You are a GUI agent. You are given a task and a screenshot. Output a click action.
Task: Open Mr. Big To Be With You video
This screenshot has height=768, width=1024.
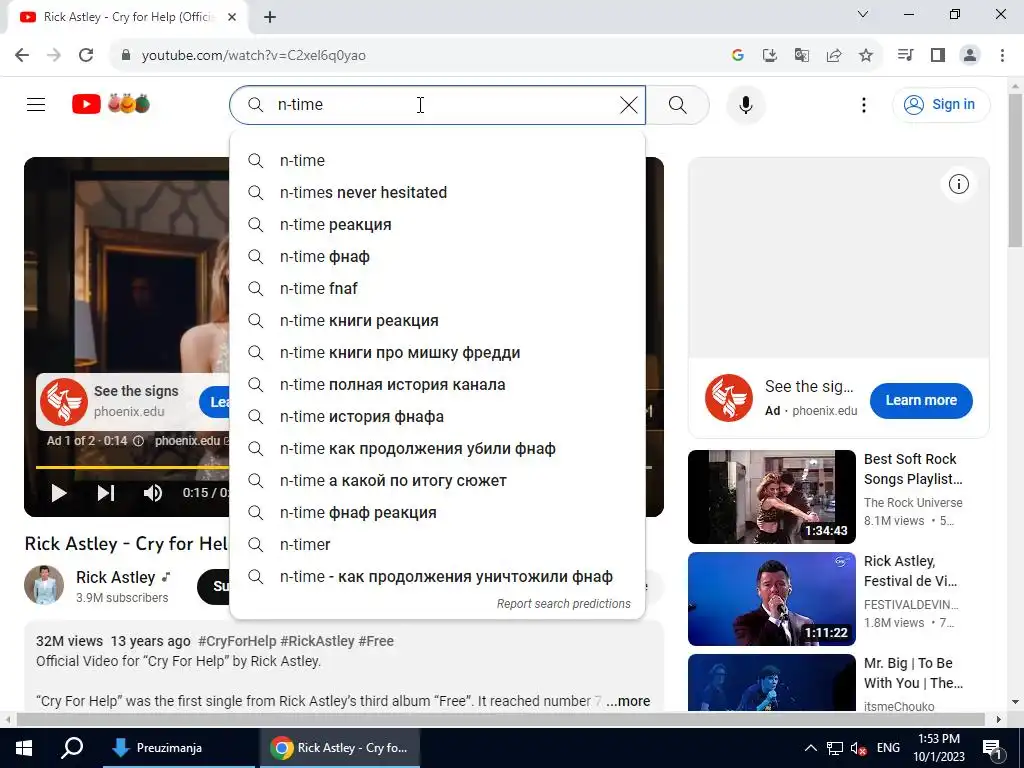771,682
